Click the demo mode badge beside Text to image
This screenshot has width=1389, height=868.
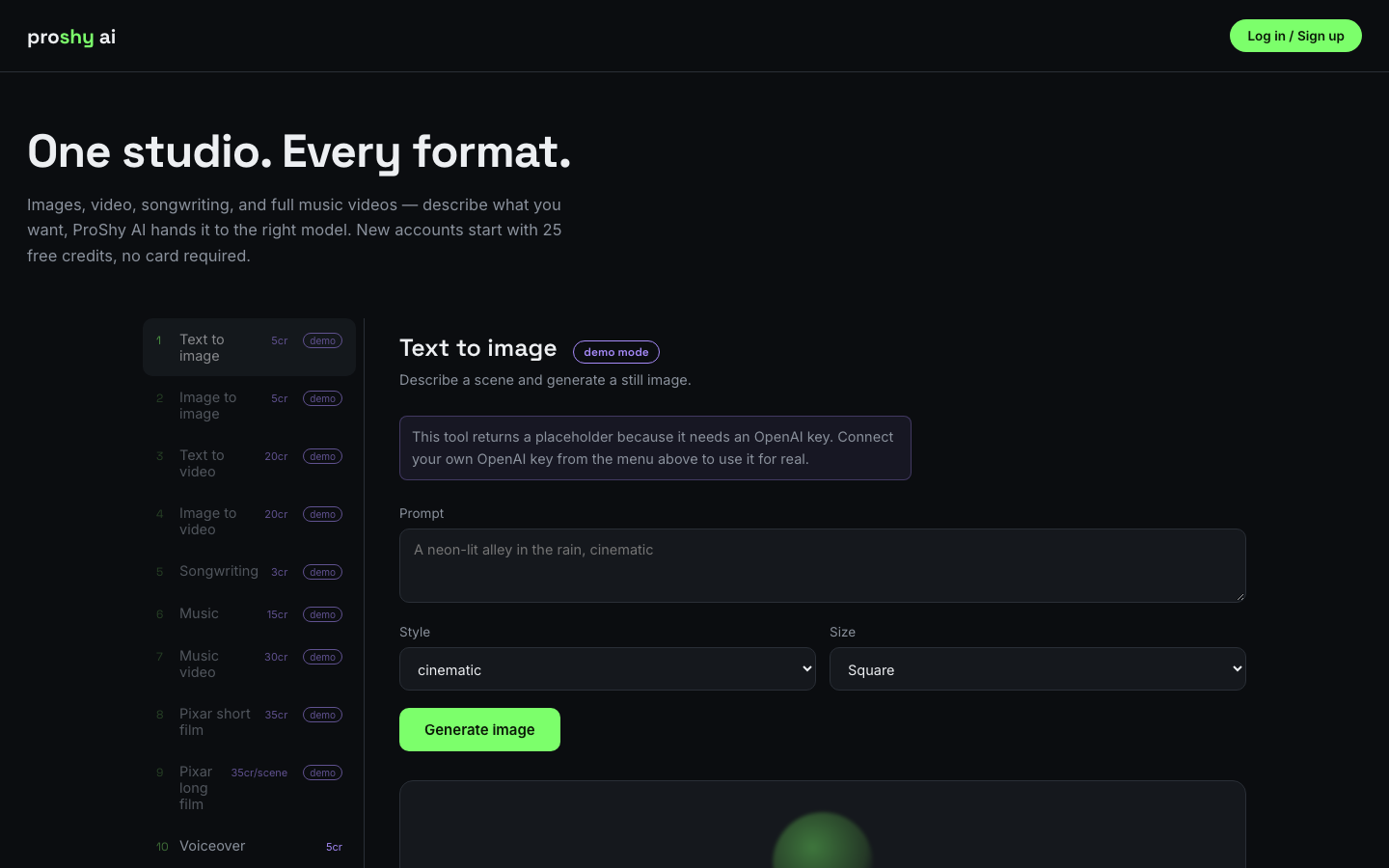tap(616, 352)
